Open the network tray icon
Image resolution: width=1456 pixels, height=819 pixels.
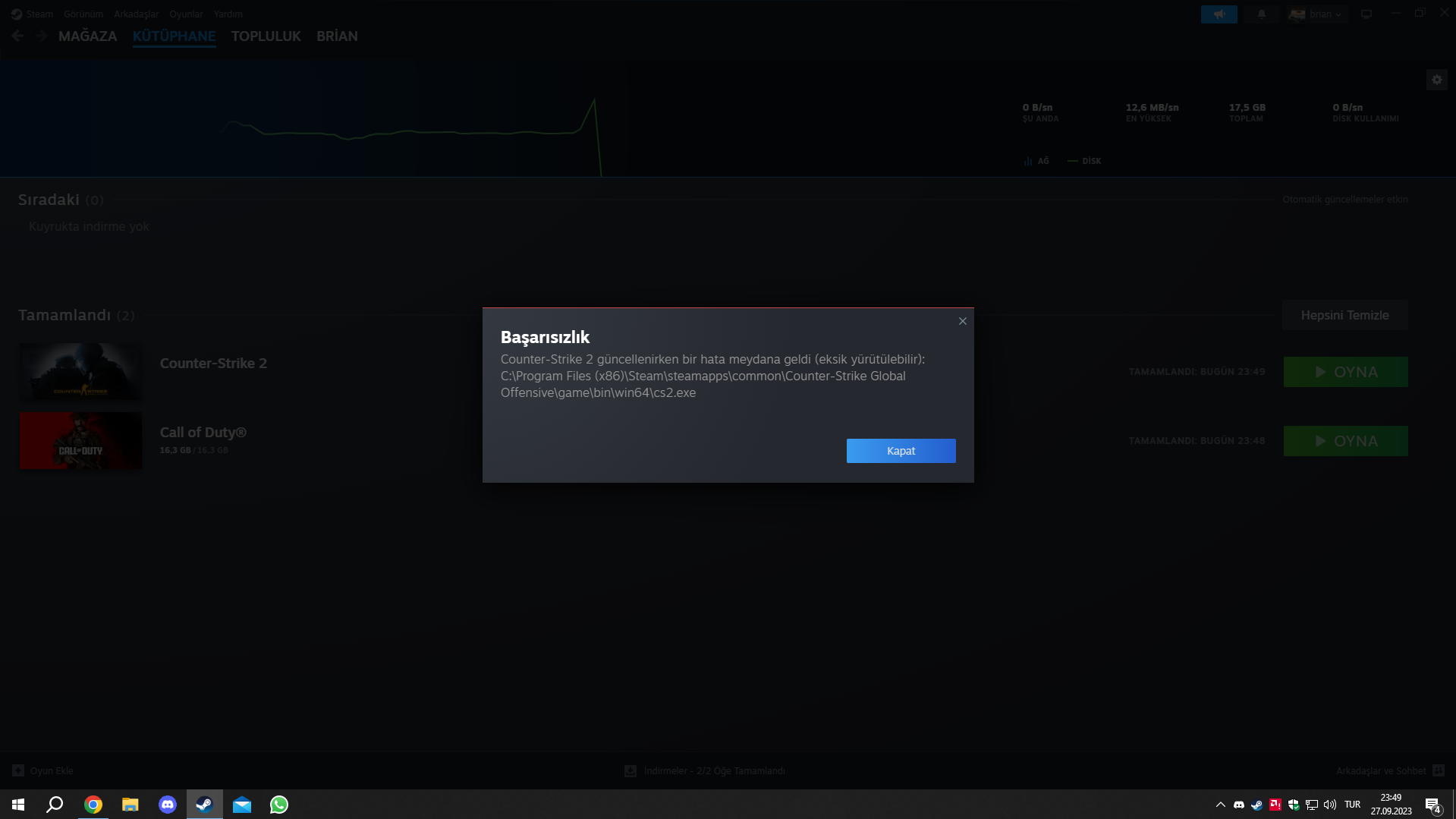click(1312, 805)
